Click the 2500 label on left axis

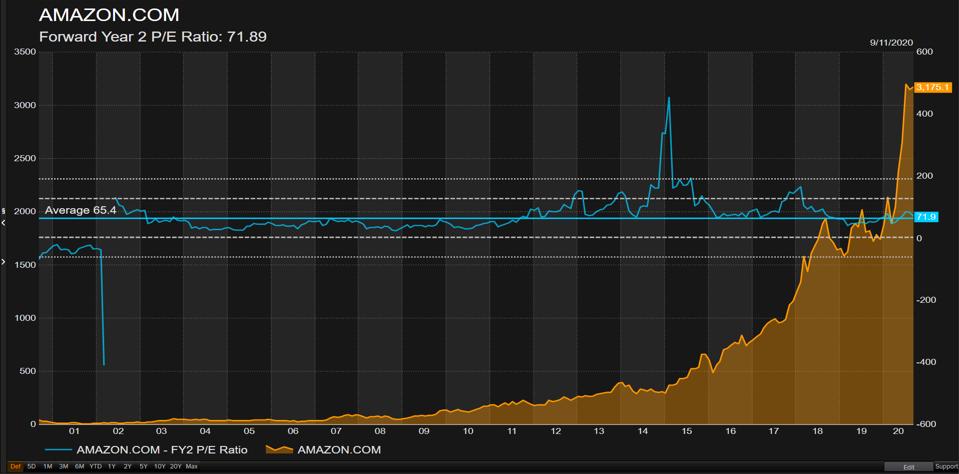[x=23, y=158]
